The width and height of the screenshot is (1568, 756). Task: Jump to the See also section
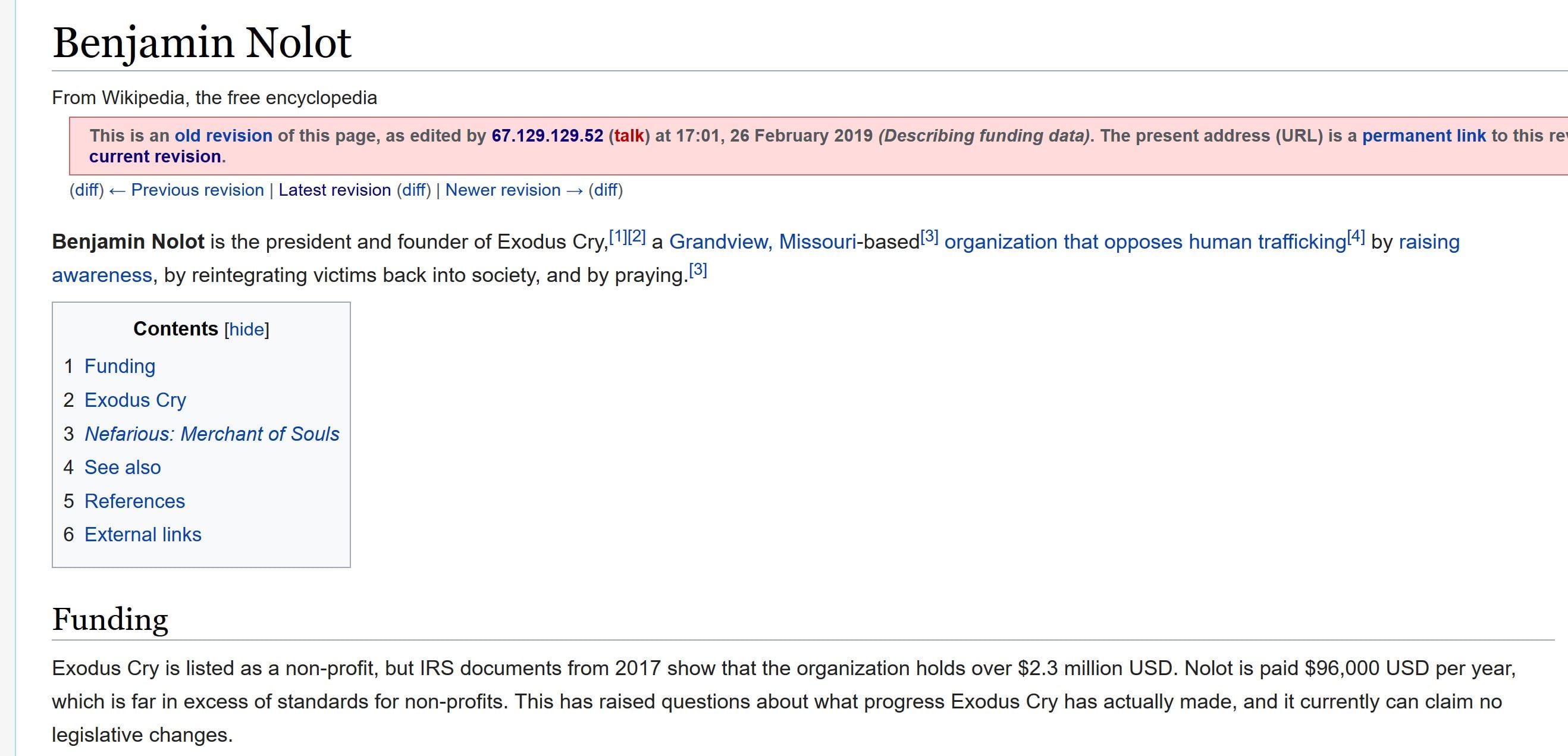click(x=123, y=468)
